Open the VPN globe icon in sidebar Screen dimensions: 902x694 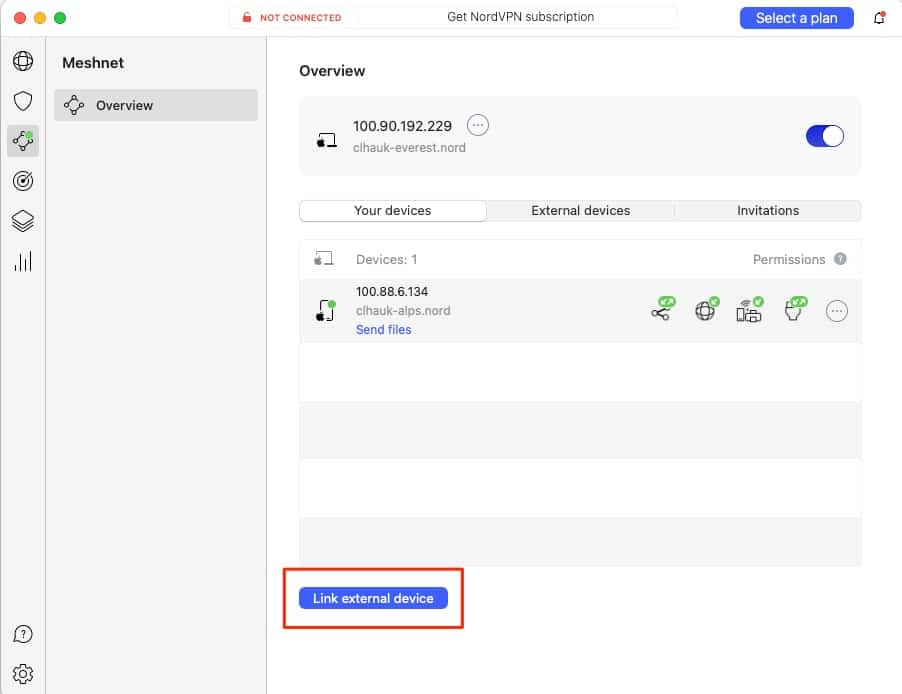point(23,61)
